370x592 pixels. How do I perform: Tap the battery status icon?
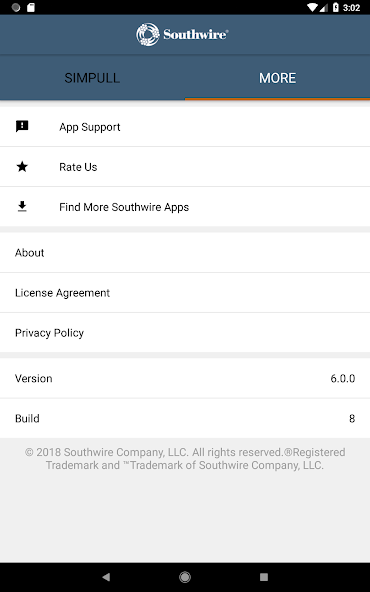tap(336, 8)
